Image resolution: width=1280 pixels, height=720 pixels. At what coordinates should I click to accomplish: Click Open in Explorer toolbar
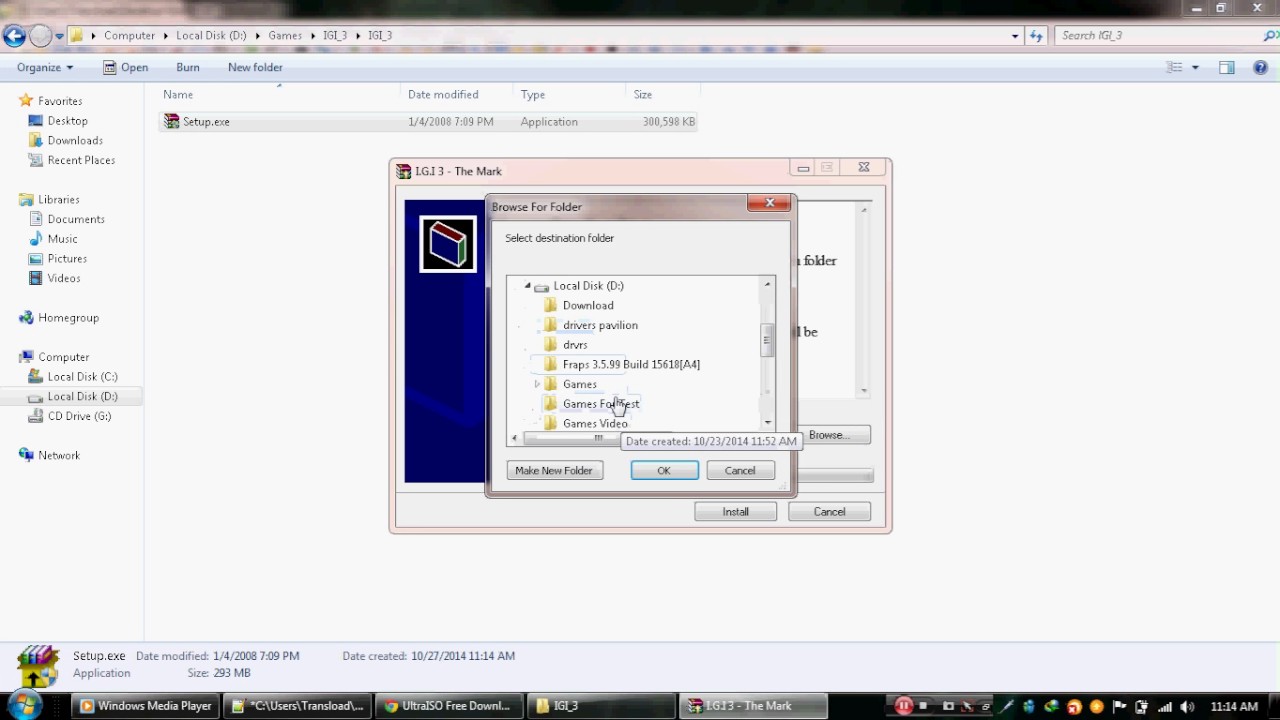125,67
